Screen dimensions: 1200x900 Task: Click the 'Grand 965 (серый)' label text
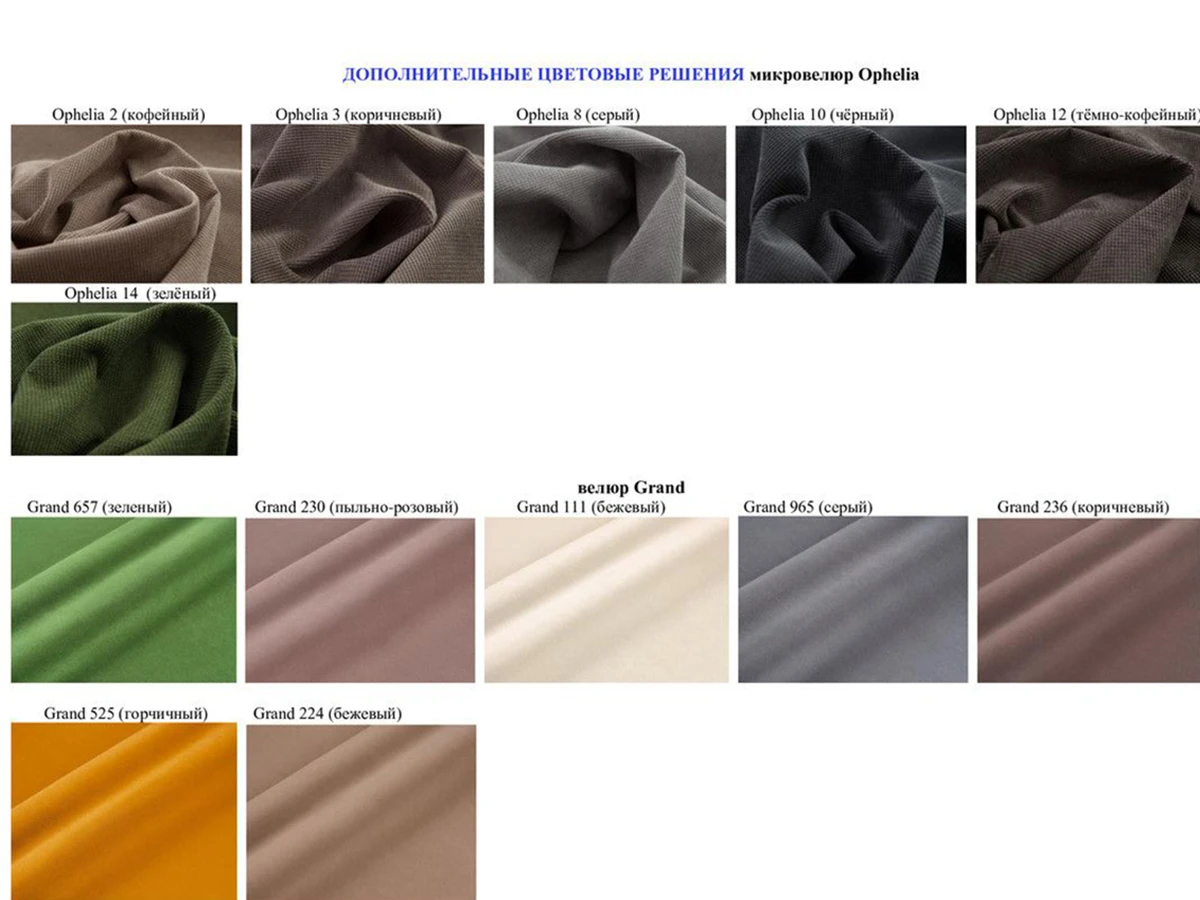807,508
